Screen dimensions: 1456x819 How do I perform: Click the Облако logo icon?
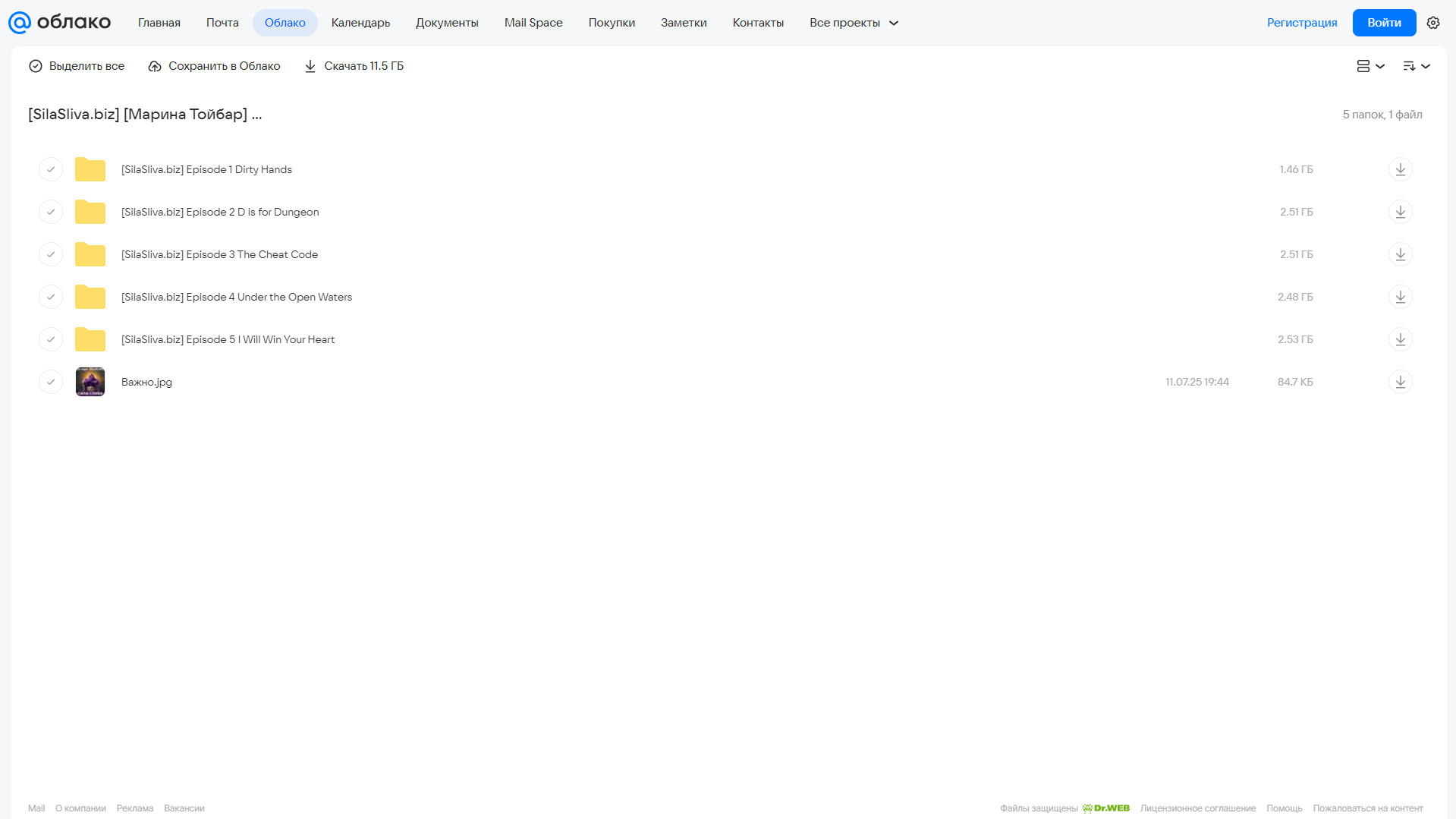click(20, 23)
